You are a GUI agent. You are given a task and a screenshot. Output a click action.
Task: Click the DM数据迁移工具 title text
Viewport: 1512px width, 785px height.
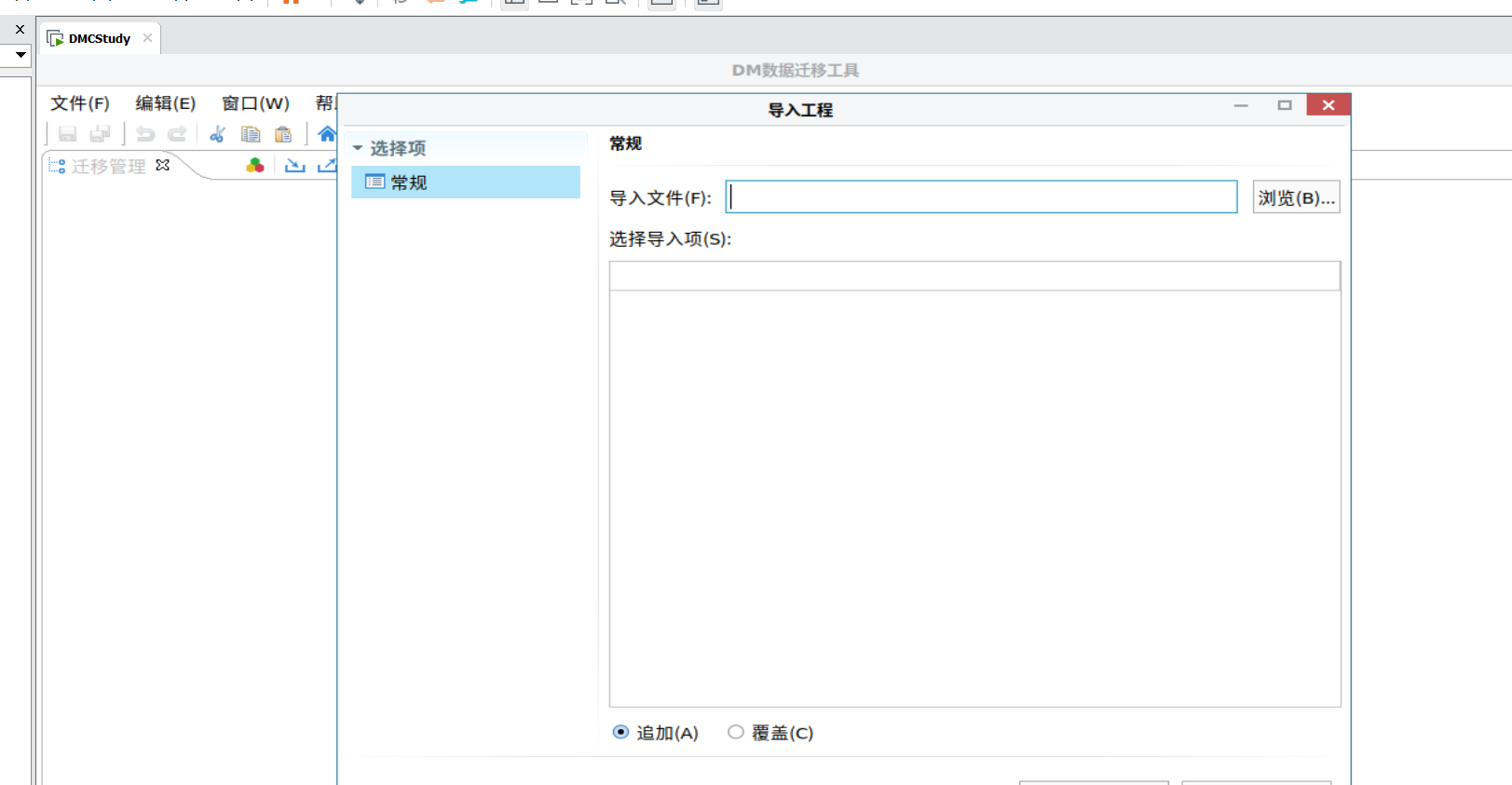(796, 70)
